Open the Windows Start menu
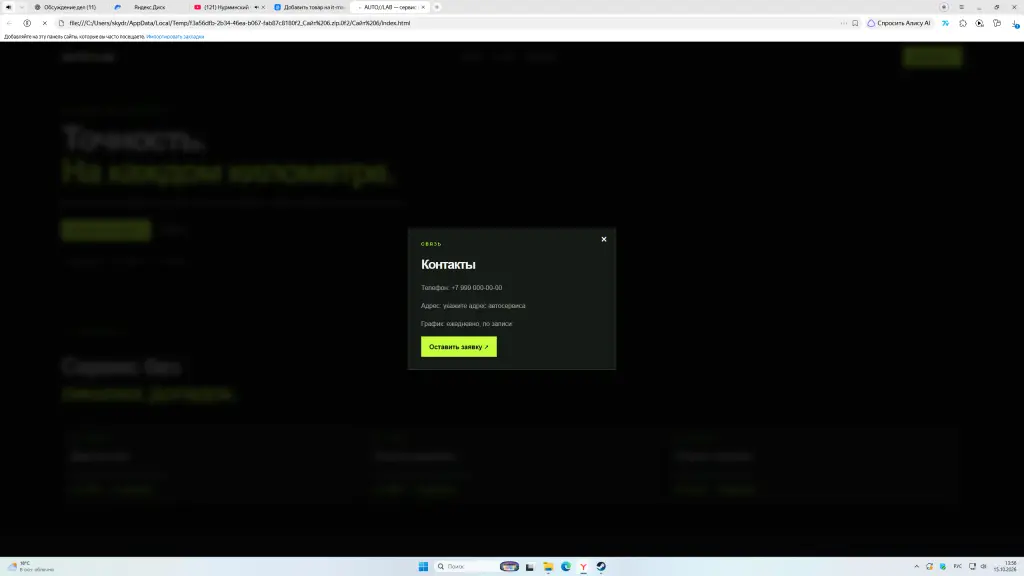 click(423, 566)
